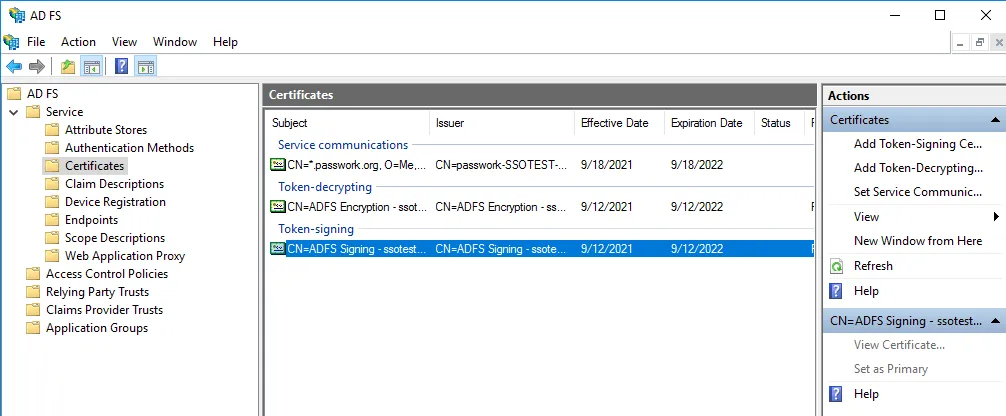Expand the View submenu arrow in Actions
The height and width of the screenshot is (416, 1006).
tap(996, 217)
